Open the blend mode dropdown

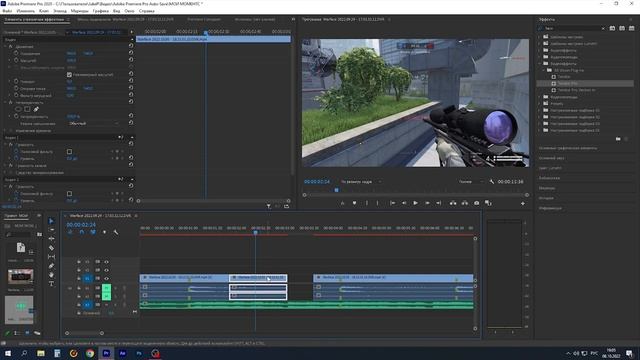(93, 123)
